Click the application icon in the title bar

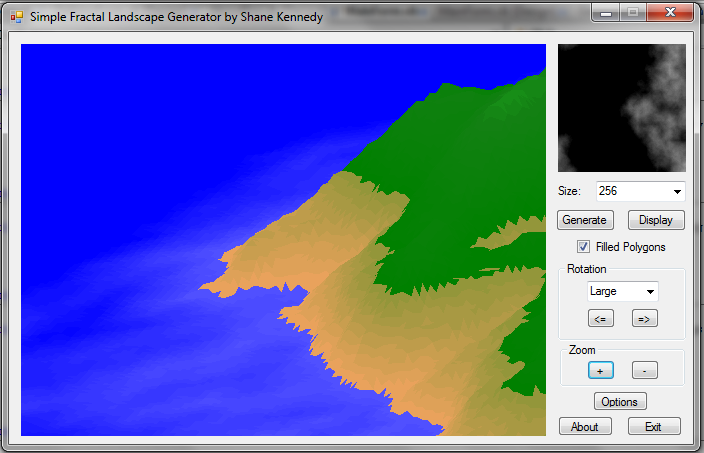17,17
